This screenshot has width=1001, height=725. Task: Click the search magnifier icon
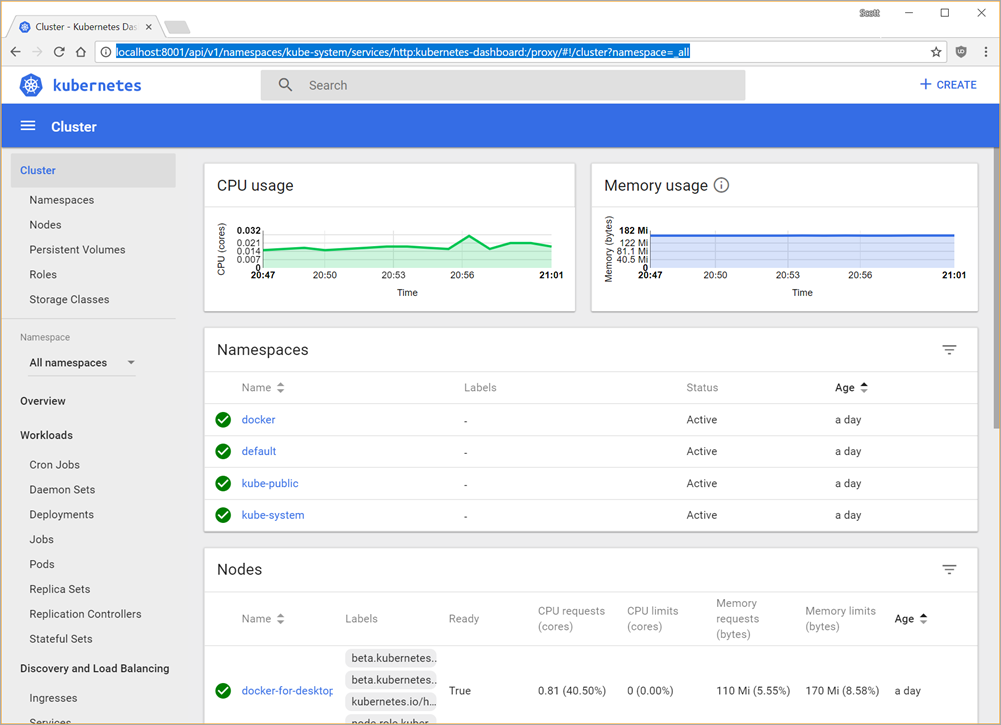[285, 85]
